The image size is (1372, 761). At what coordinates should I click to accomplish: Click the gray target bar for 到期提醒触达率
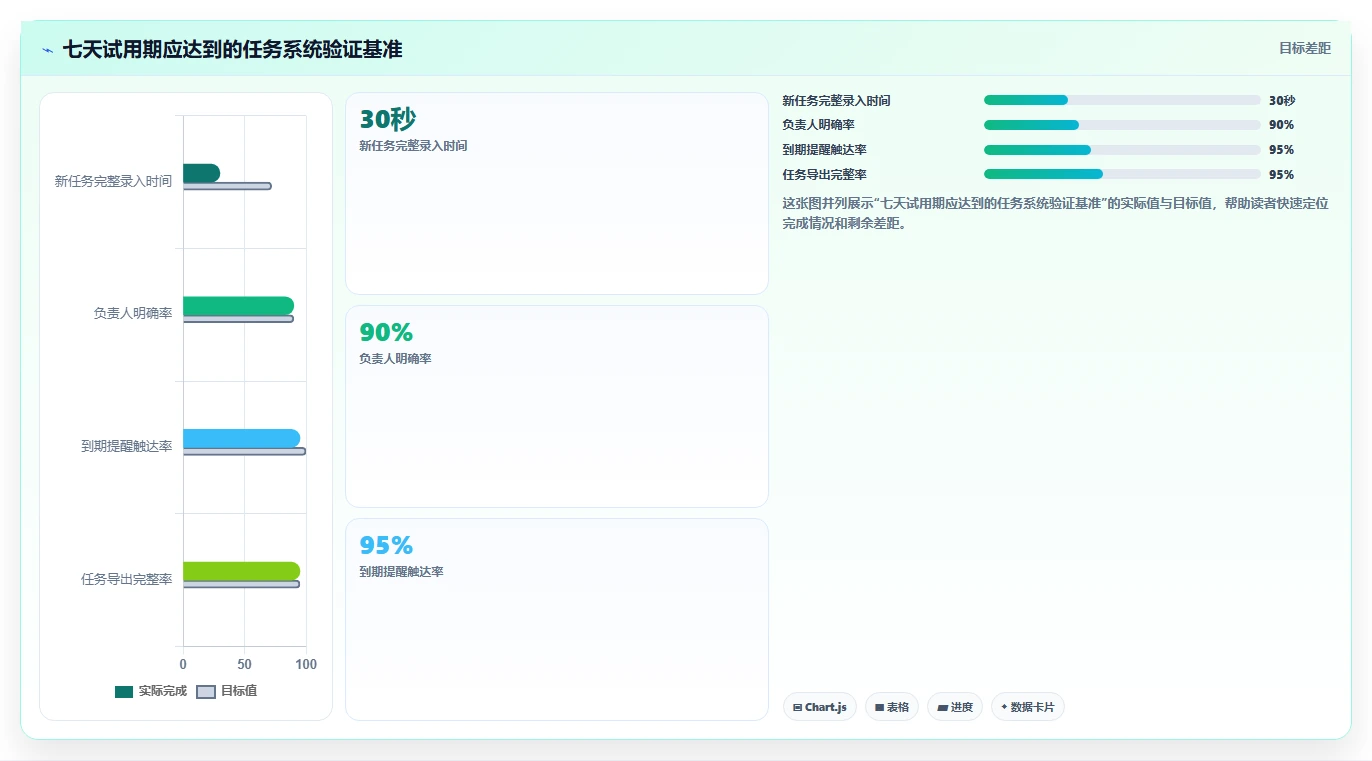(x=244, y=451)
